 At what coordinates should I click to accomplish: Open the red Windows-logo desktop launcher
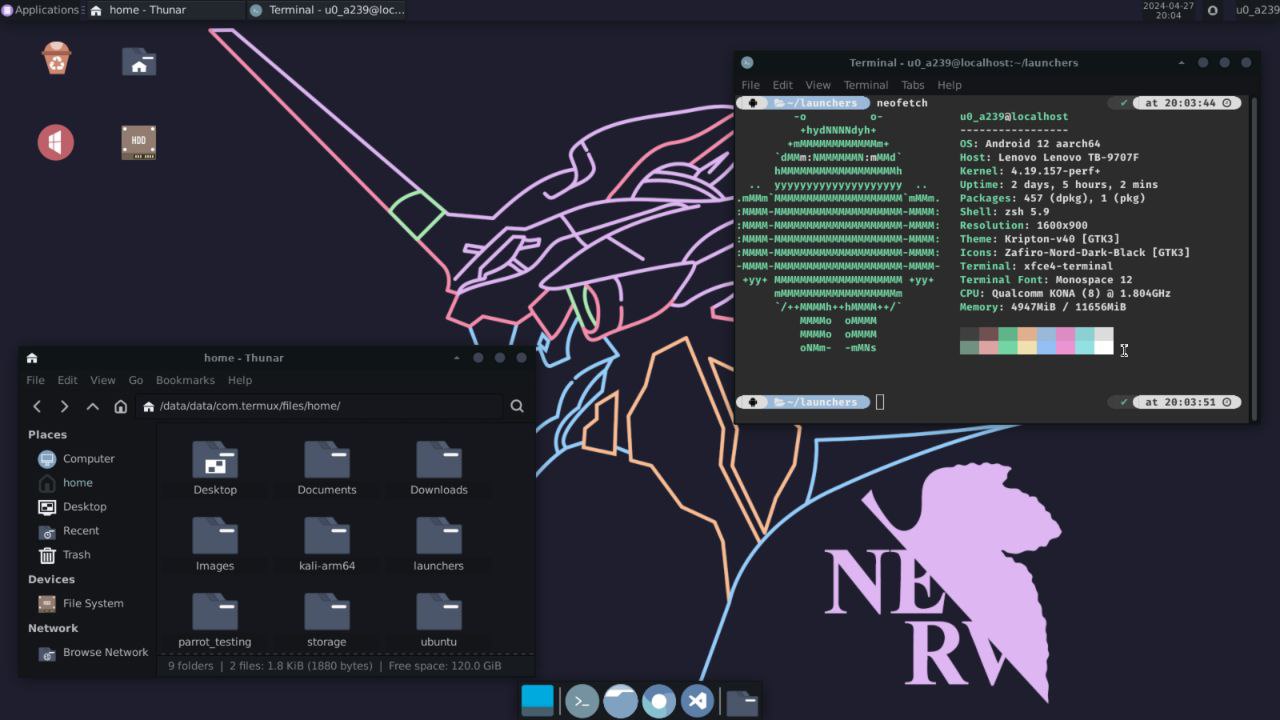56,142
